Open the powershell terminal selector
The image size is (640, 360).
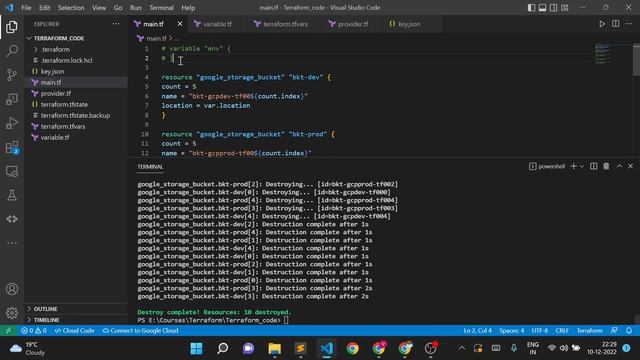coord(547,166)
